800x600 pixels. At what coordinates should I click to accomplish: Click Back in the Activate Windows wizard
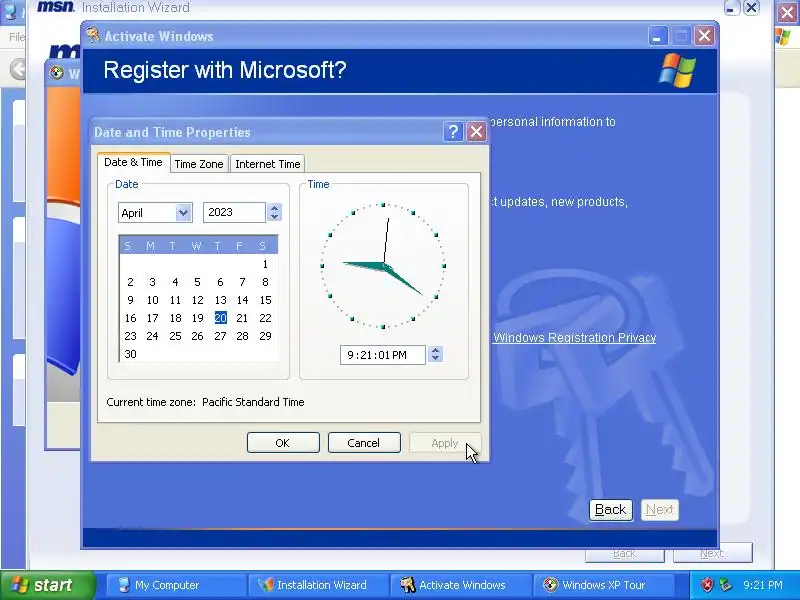(x=610, y=509)
